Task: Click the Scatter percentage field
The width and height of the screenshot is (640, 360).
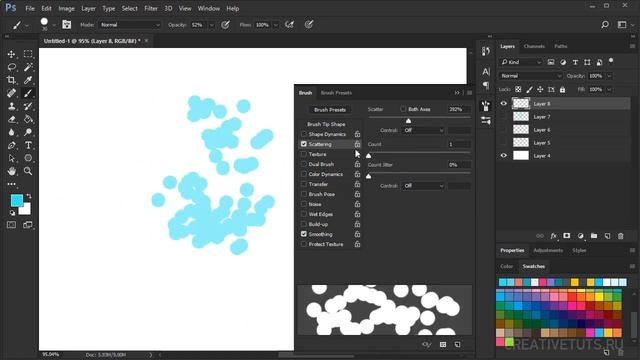Action: click(x=459, y=109)
